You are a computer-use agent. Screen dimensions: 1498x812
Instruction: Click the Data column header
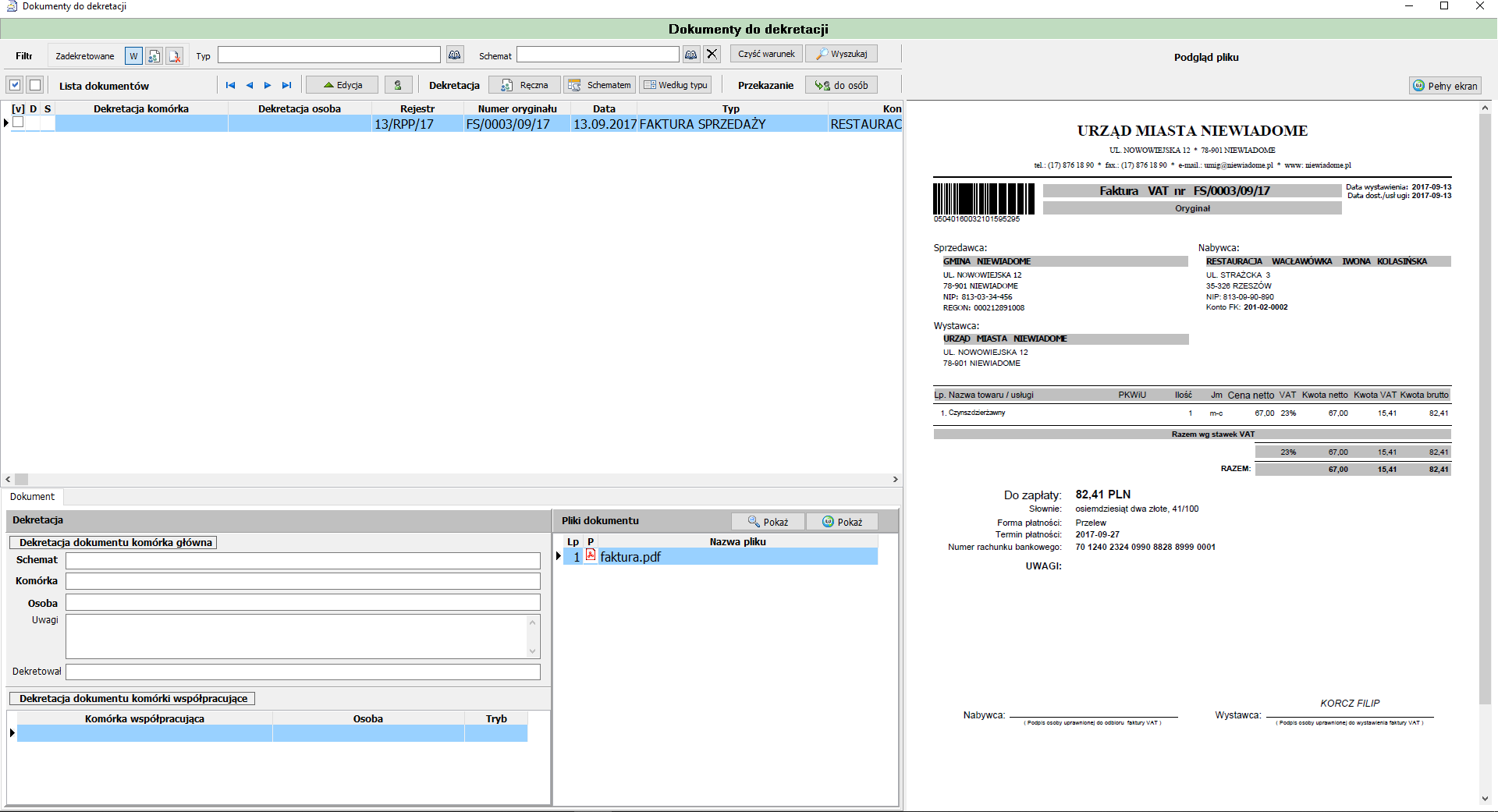pos(604,108)
